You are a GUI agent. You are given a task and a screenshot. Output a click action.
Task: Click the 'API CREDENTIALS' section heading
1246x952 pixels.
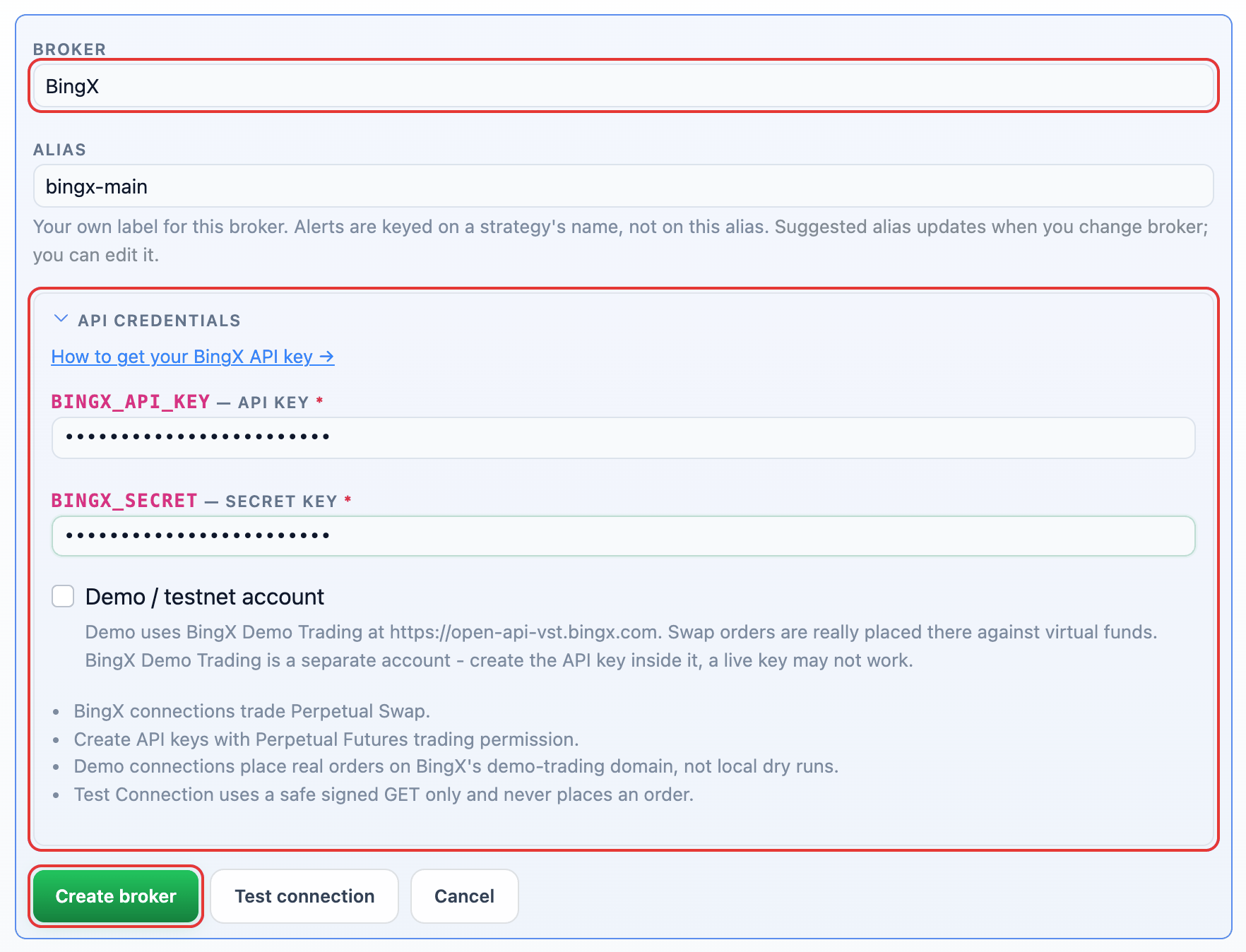click(160, 321)
